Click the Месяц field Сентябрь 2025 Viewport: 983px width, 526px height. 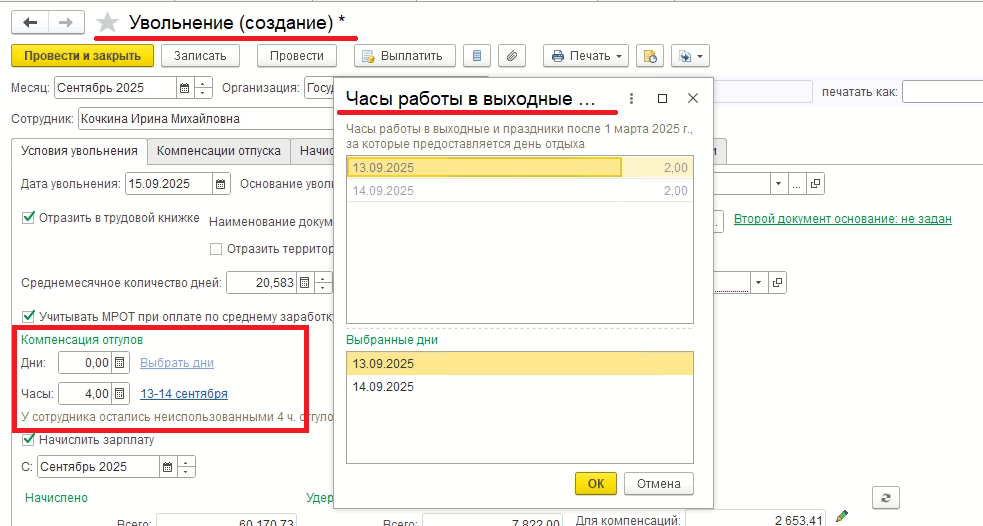[115, 88]
